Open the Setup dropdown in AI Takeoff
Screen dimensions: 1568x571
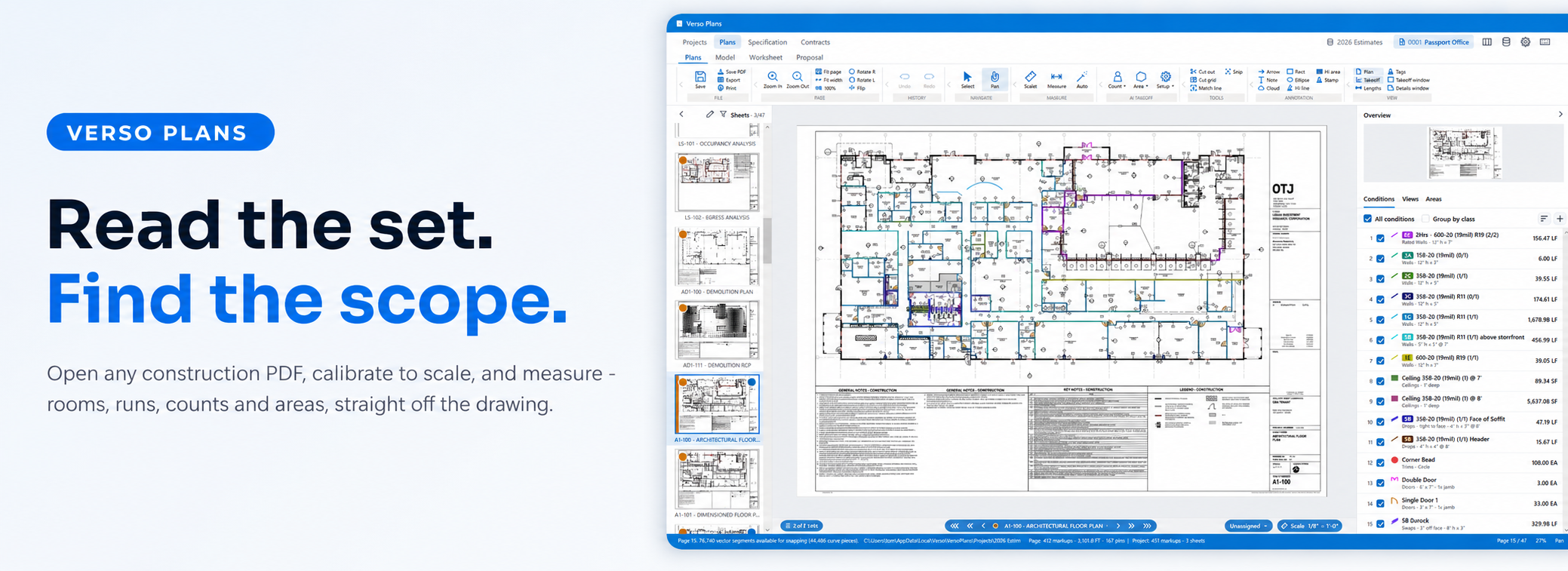pyautogui.click(x=1165, y=80)
